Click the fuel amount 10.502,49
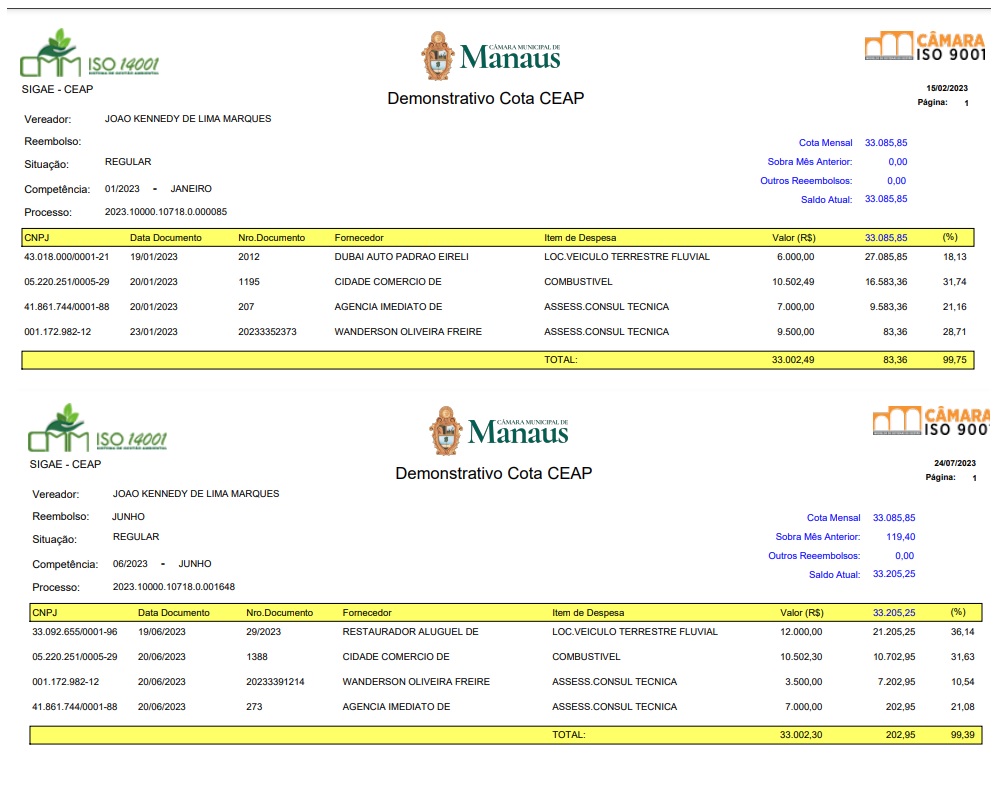Viewport: 998px width, 797px height. [x=793, y=282]
